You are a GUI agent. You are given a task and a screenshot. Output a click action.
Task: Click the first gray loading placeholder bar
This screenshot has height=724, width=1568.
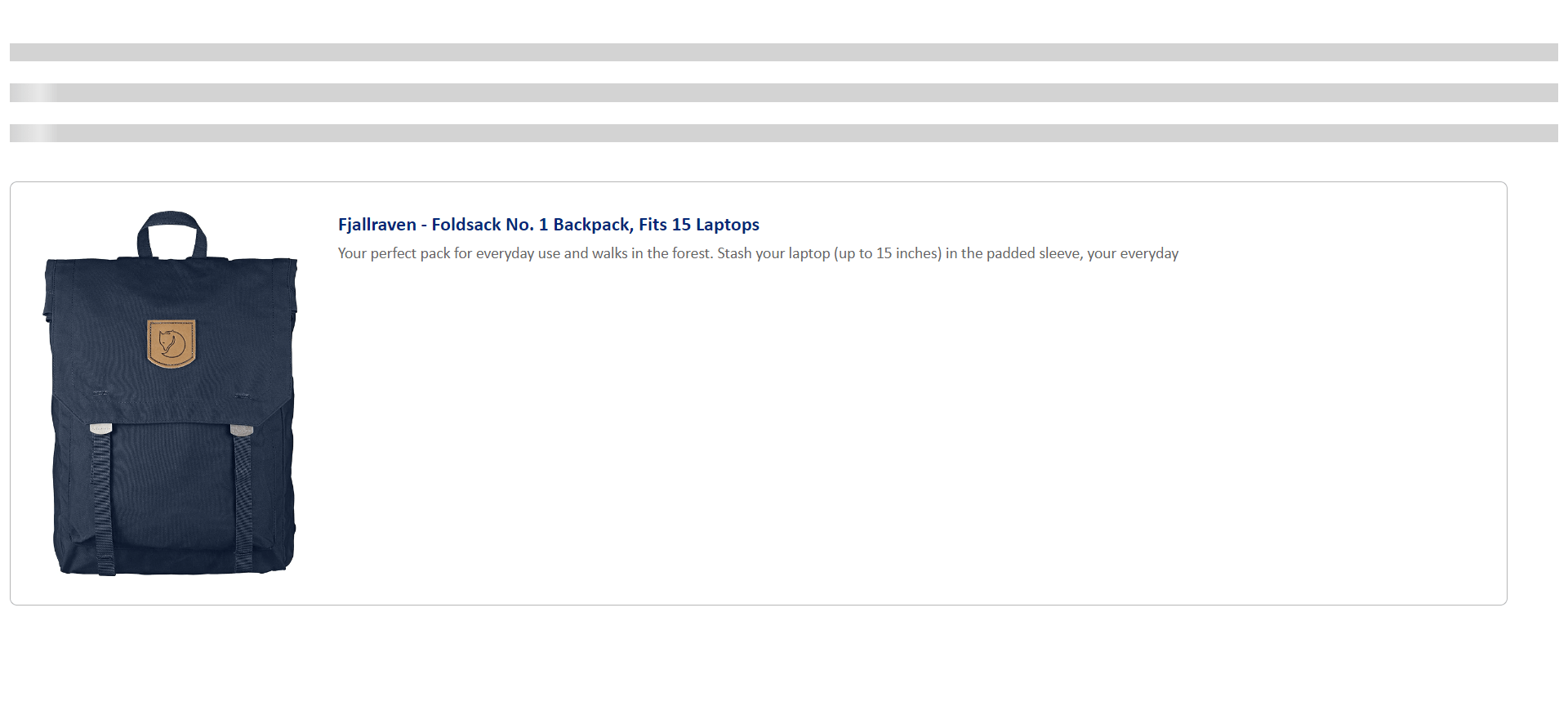click(x=784, y=52)
